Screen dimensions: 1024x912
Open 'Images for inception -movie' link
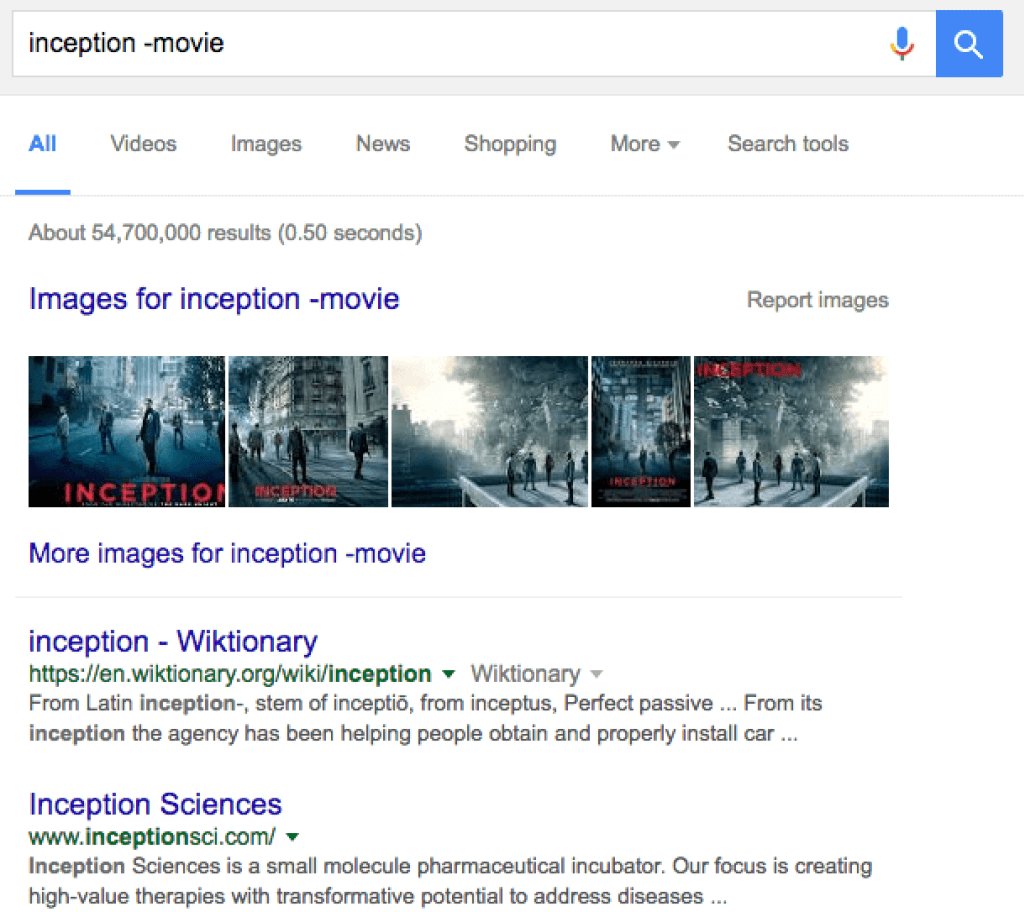click(214, 299)
